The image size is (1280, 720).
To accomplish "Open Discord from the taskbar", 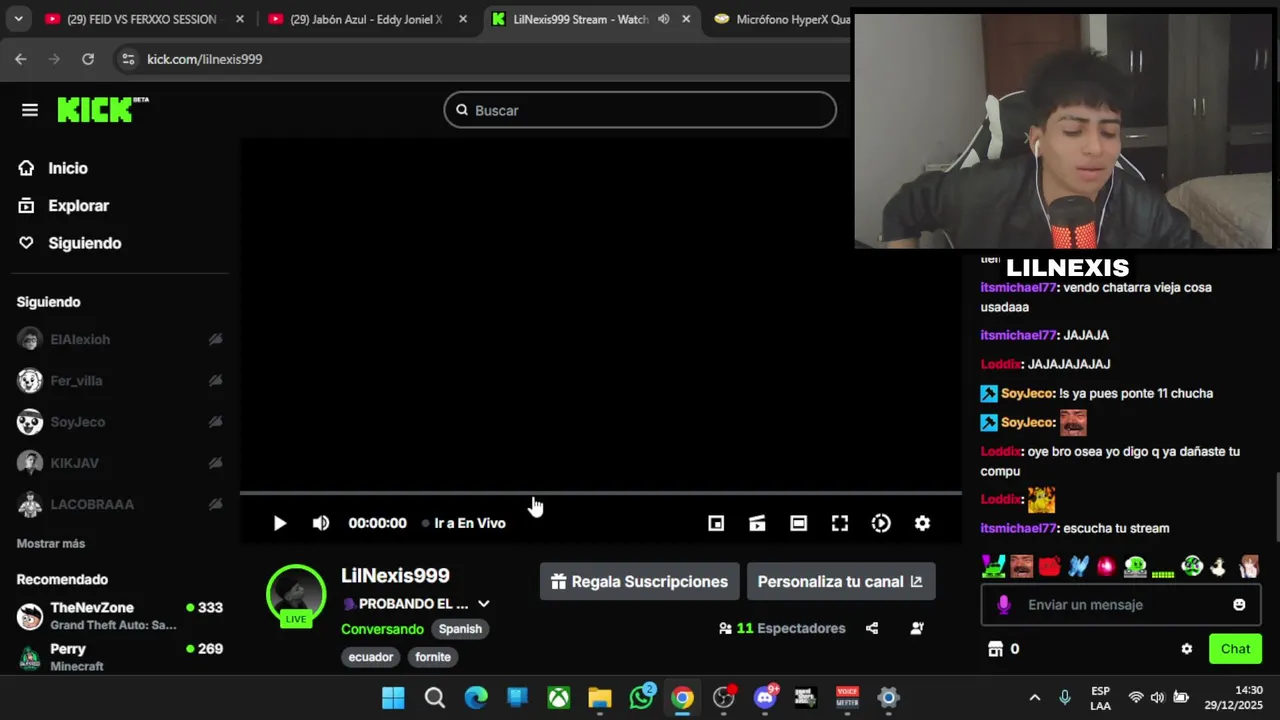I will point(766,697).
